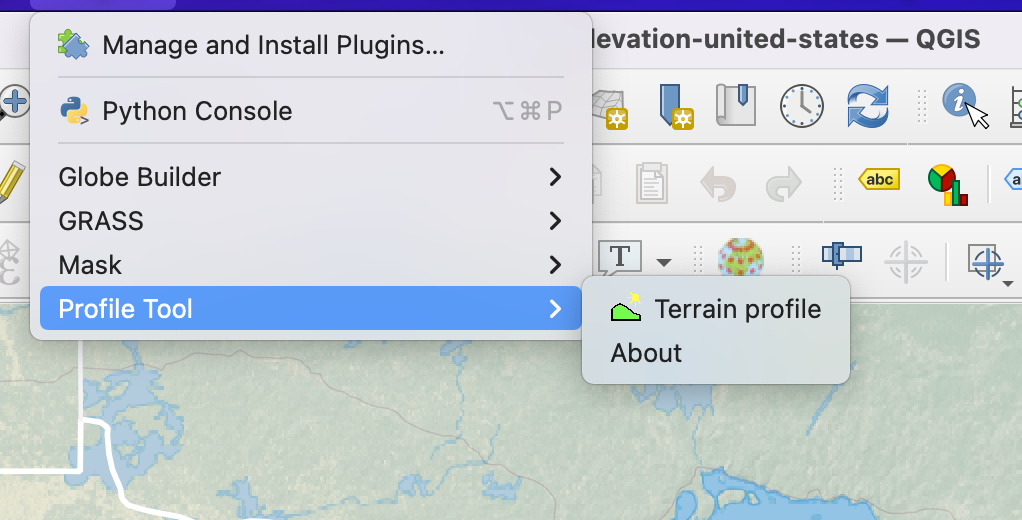Click the Mask submenu arrow

[x=555, y=265]
